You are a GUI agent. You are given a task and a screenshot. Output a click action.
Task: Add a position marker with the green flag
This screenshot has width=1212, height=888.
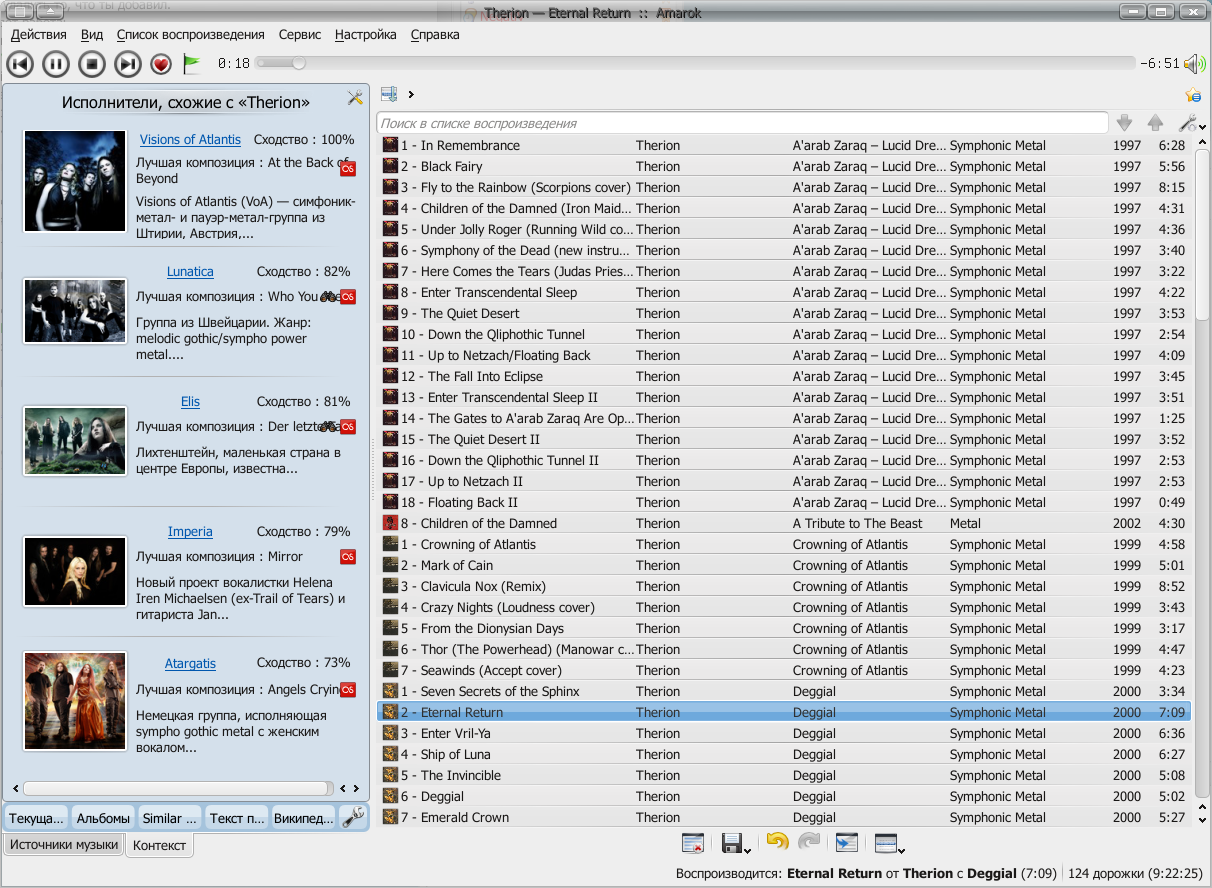pos(191,64)
